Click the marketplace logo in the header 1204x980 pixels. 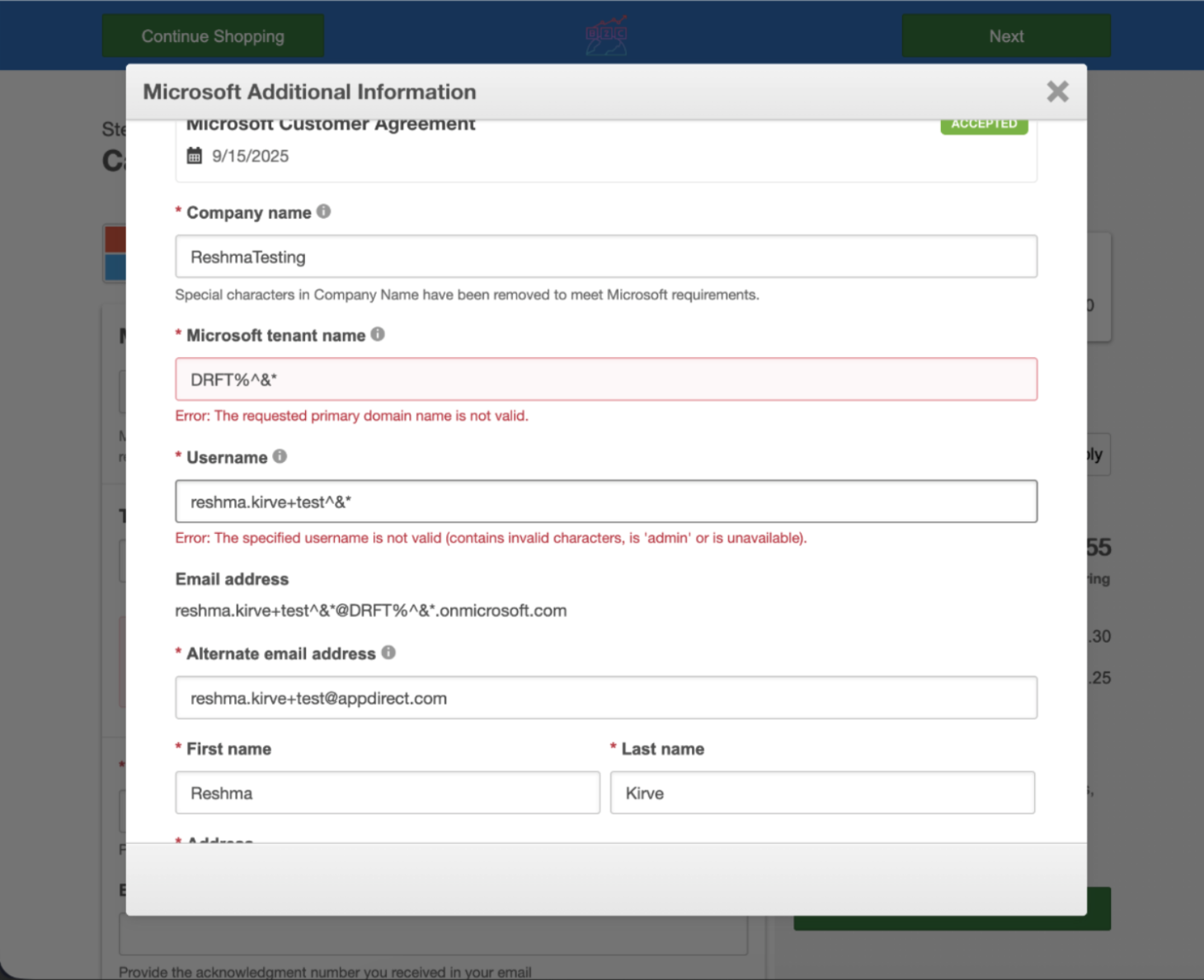click(606, 35)
